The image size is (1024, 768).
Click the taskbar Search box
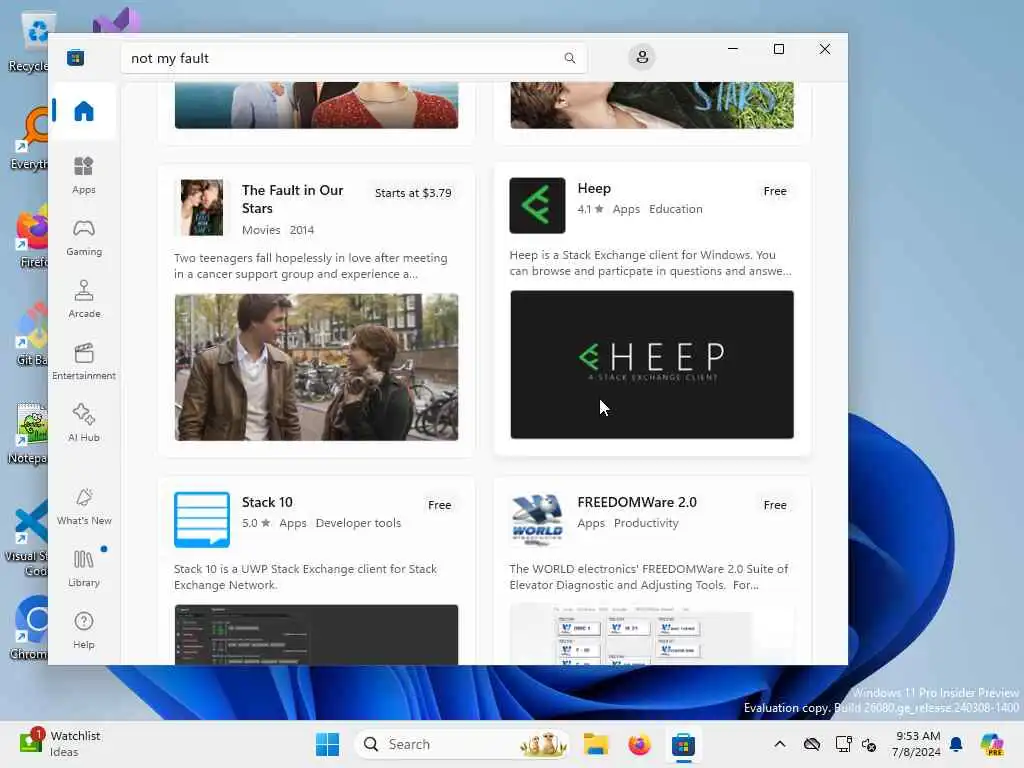coord(462,744)
